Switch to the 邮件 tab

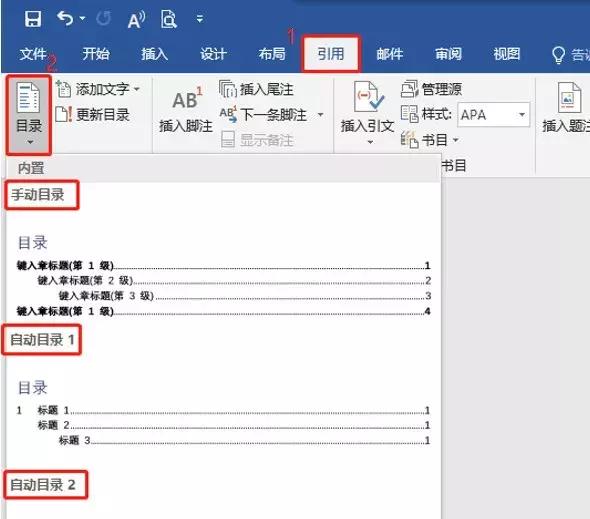pos(389,54)
